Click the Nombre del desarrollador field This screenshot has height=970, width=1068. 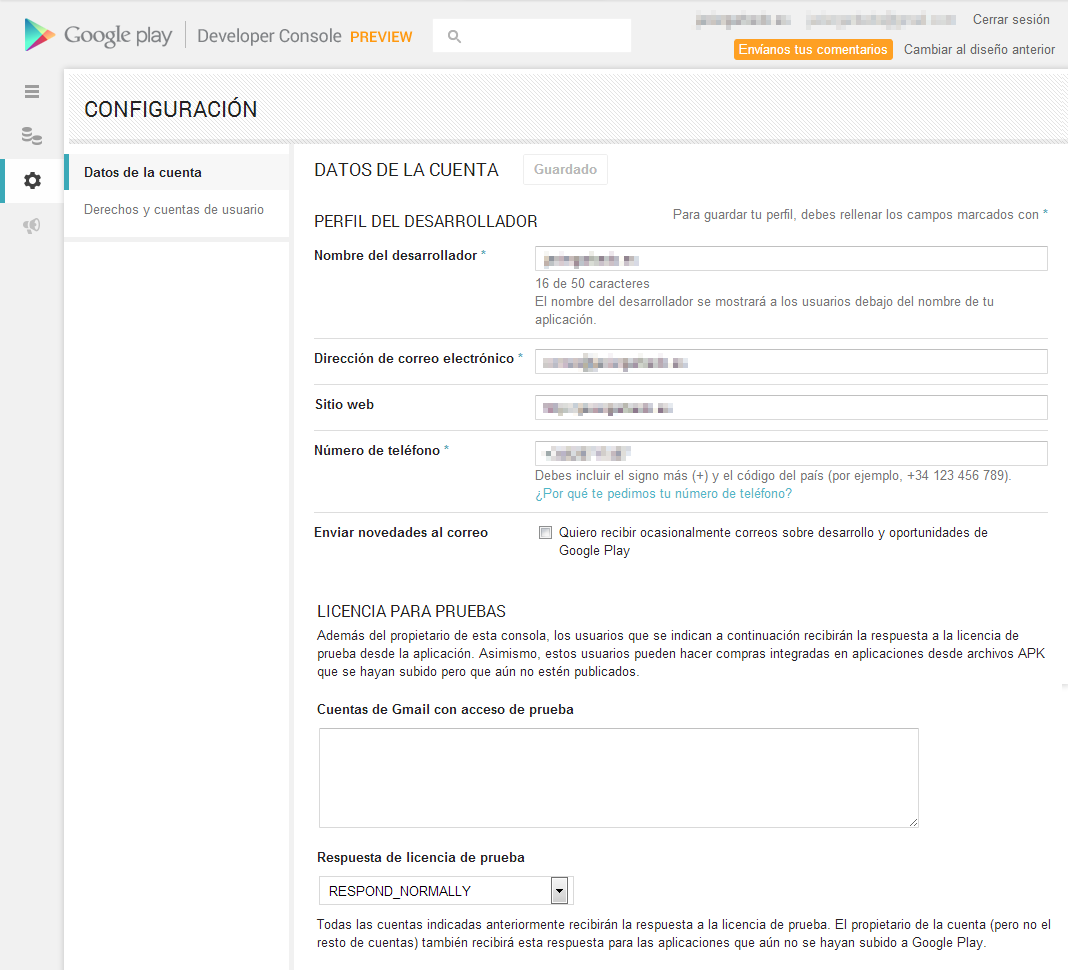coord(790,259)
